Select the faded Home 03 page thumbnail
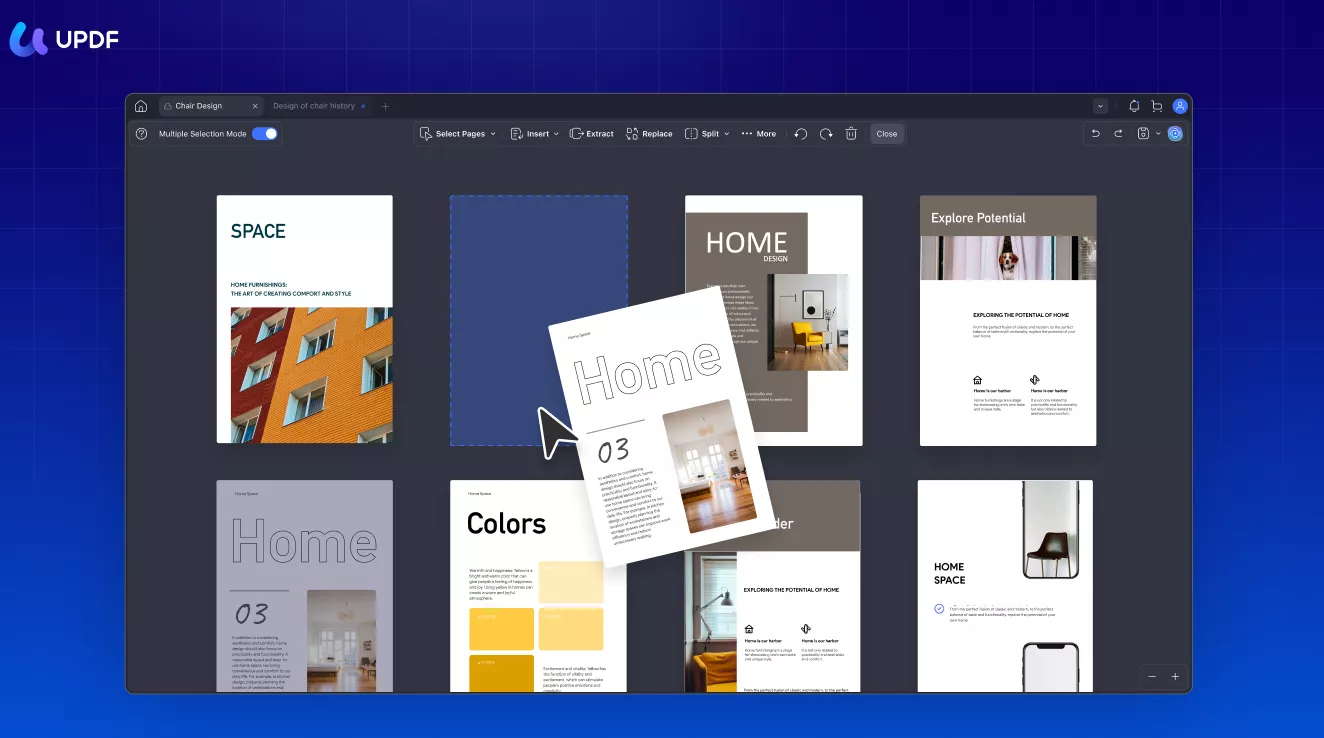Viewport: 1324px width, 738px height. coord(305,585)
